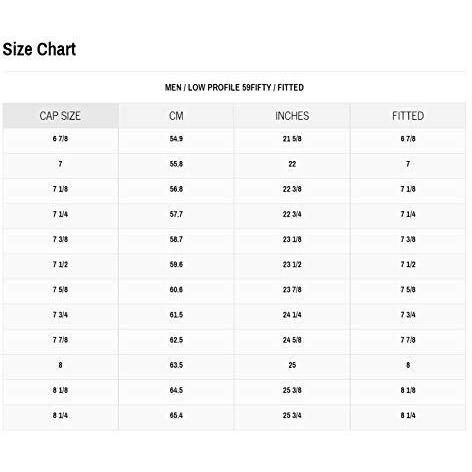The height and width of the screenshot is (472, 472).
Task: Click fitted size 8 1/4 value
Action: tap(408, 415)
